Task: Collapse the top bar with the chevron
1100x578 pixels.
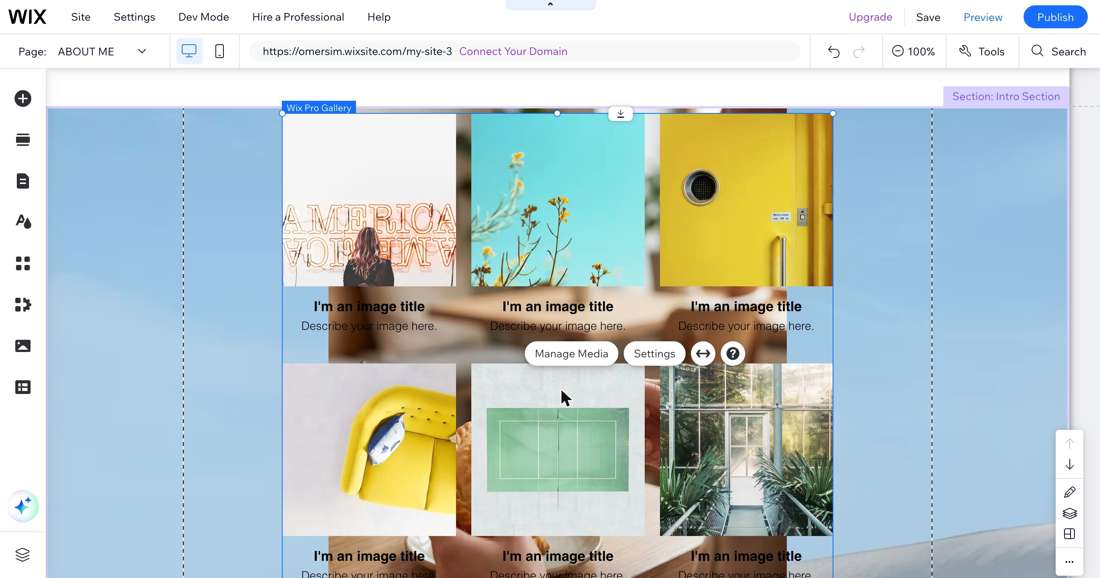Action: pos(550,5)
